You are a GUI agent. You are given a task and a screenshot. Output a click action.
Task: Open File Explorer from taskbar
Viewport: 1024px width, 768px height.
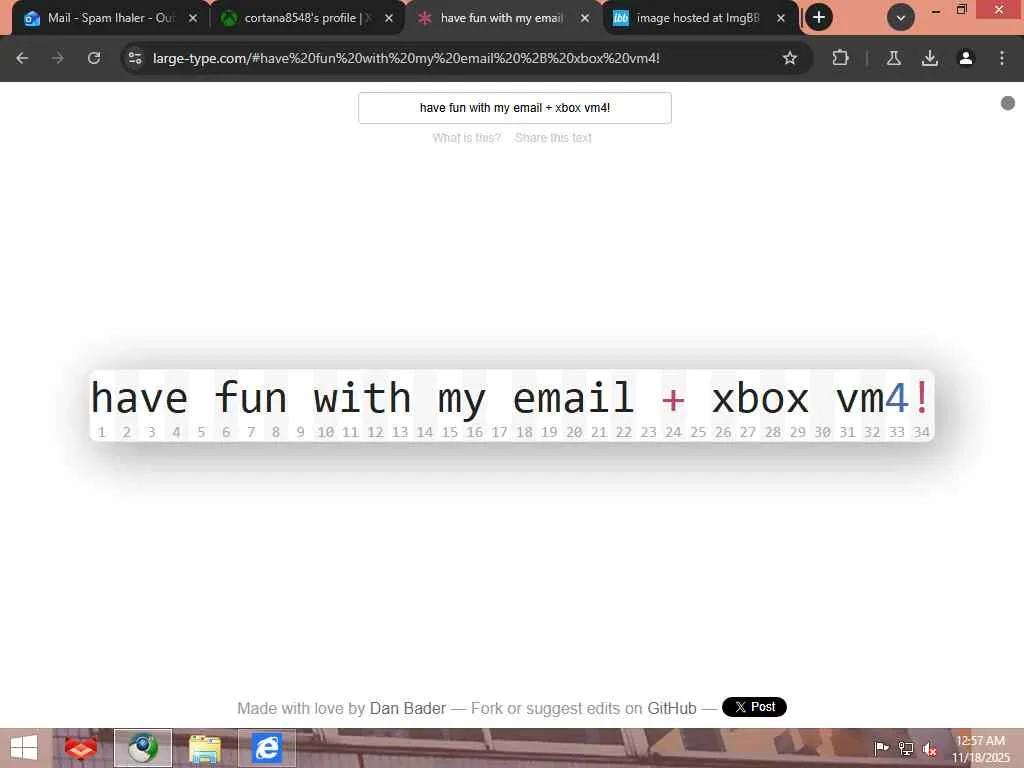[x=204, y=748]
